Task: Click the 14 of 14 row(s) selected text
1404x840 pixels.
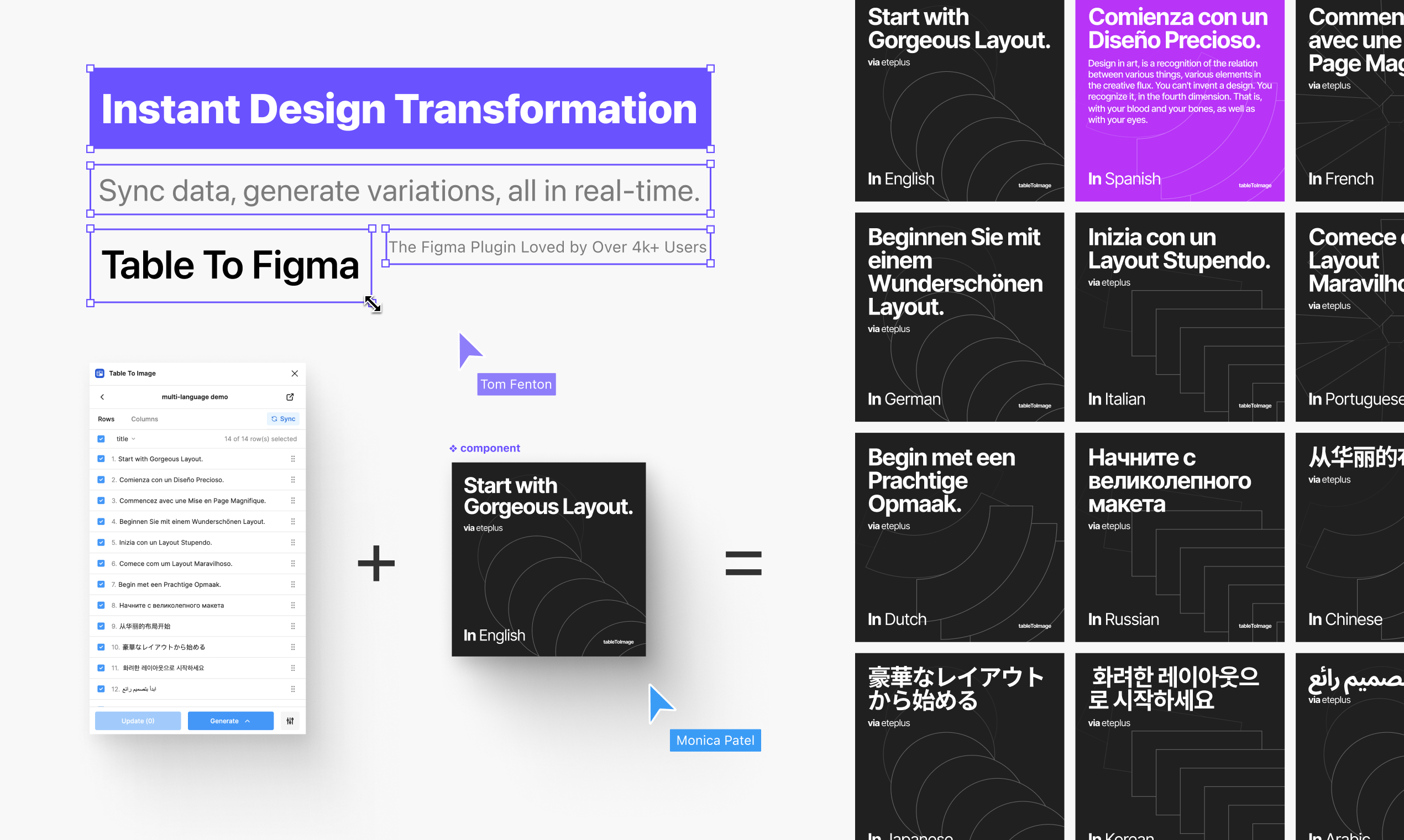Action: 260,439
